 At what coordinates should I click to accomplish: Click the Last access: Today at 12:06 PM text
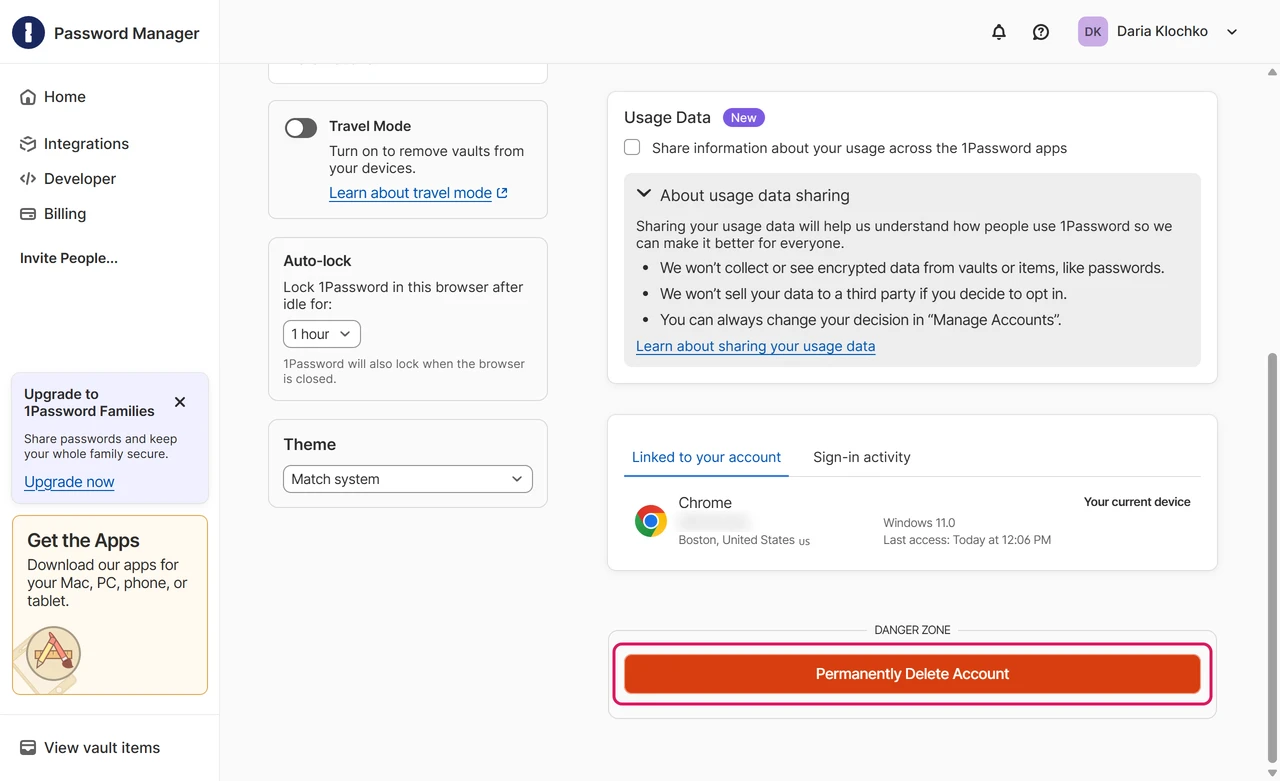click(967, 540)
